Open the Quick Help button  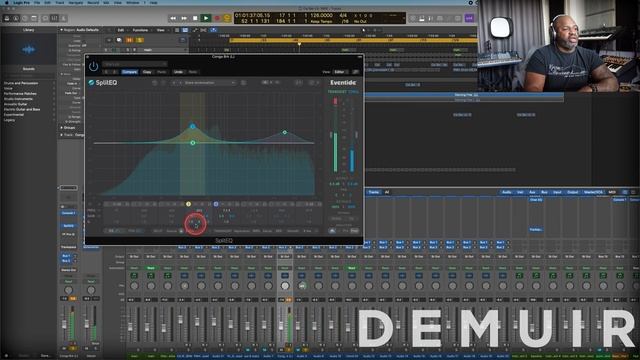click(x=25, y=18)
